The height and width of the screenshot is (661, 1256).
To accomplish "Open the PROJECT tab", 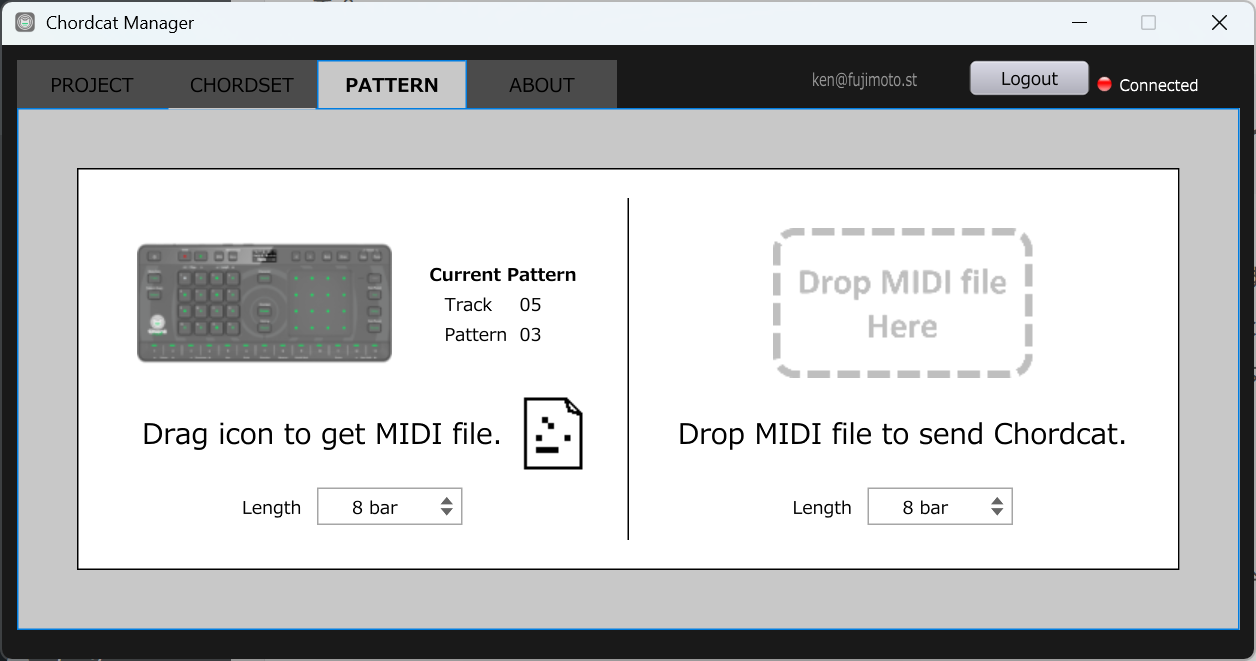I will tap(92, 85).
